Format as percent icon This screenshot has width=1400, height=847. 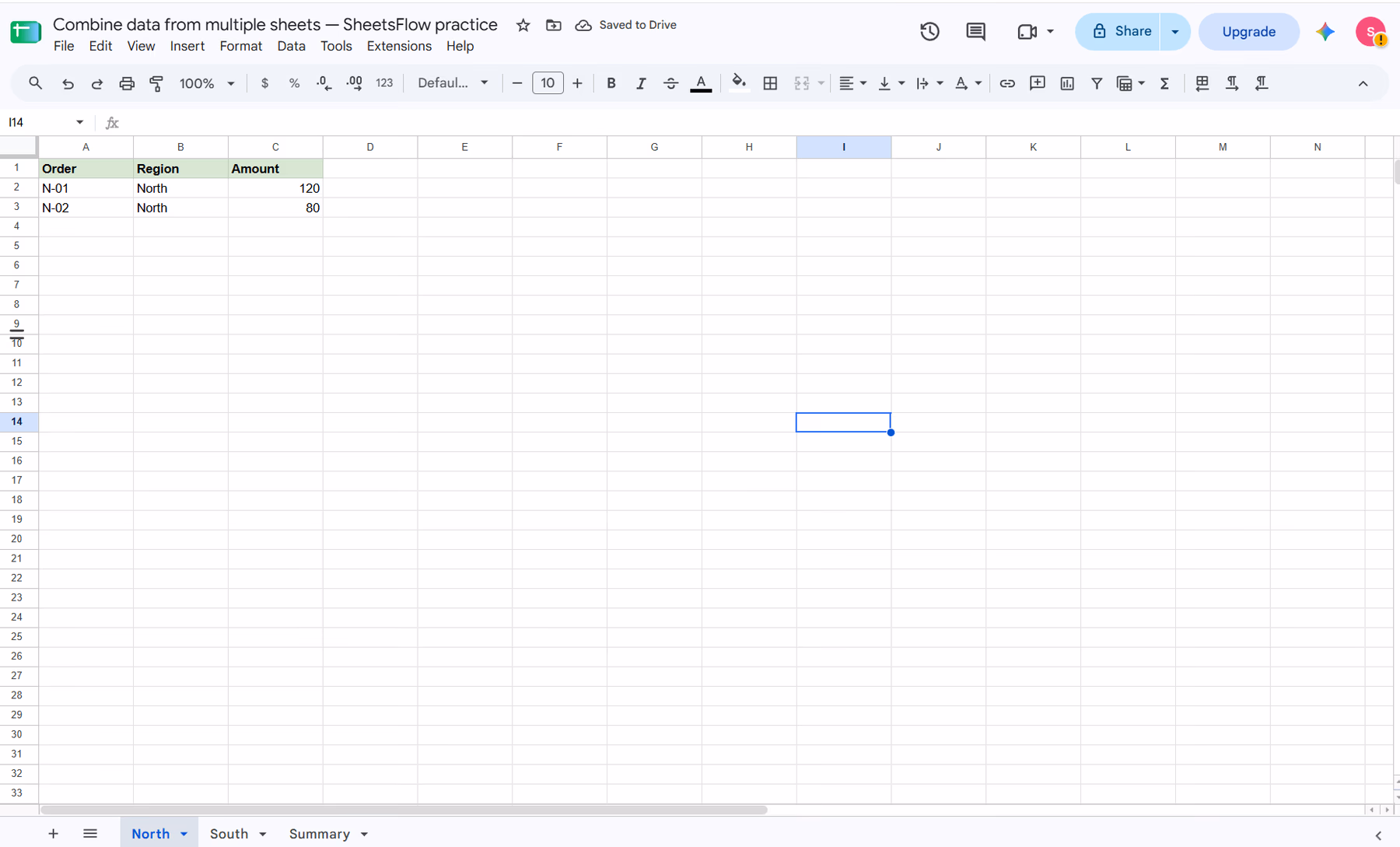(294, 83)
